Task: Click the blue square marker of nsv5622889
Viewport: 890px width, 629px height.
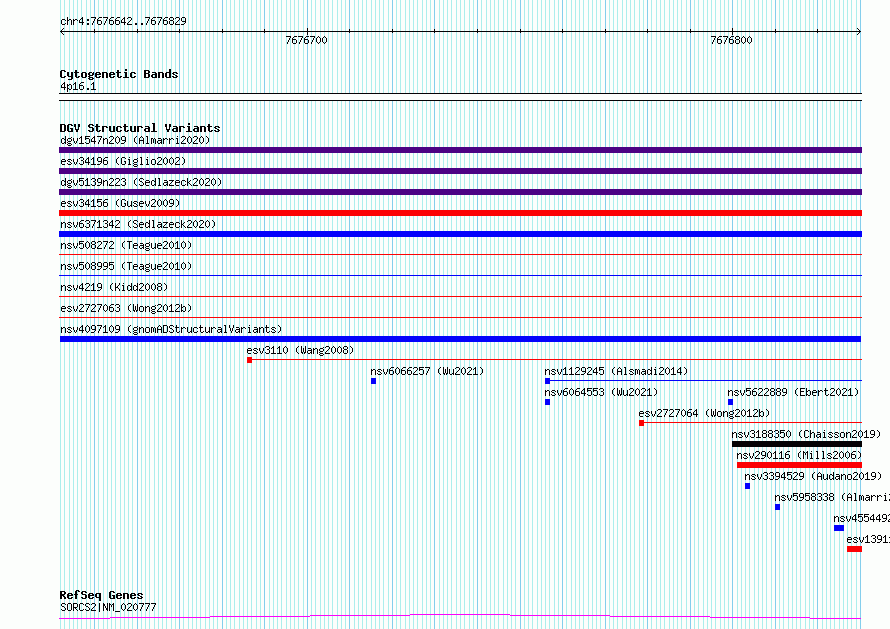Action: tap(731, 402)
